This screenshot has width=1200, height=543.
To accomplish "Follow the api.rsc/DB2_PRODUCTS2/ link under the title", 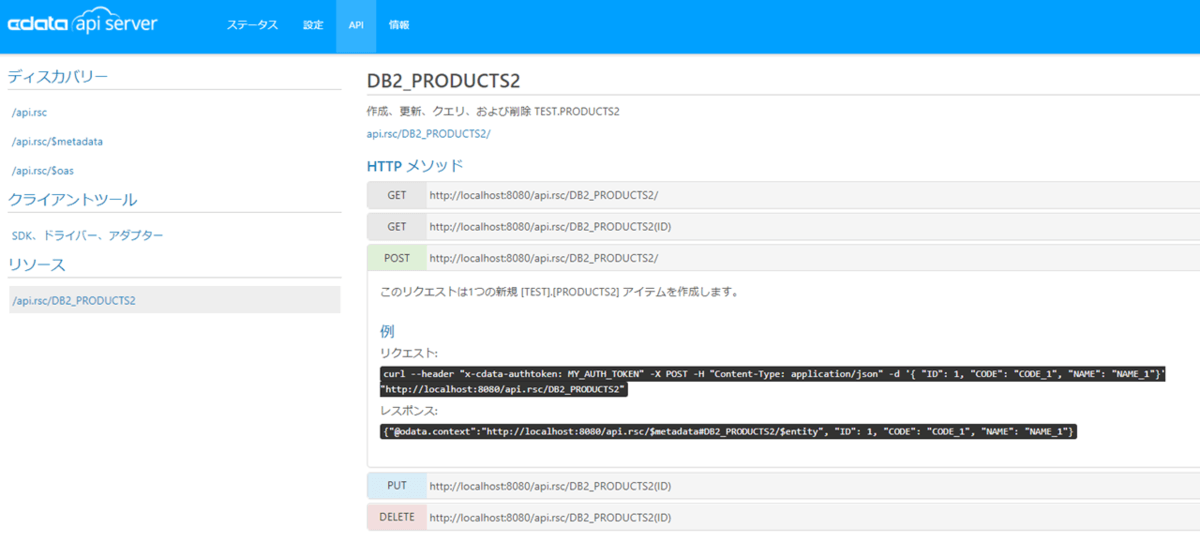I will point(428,133).
